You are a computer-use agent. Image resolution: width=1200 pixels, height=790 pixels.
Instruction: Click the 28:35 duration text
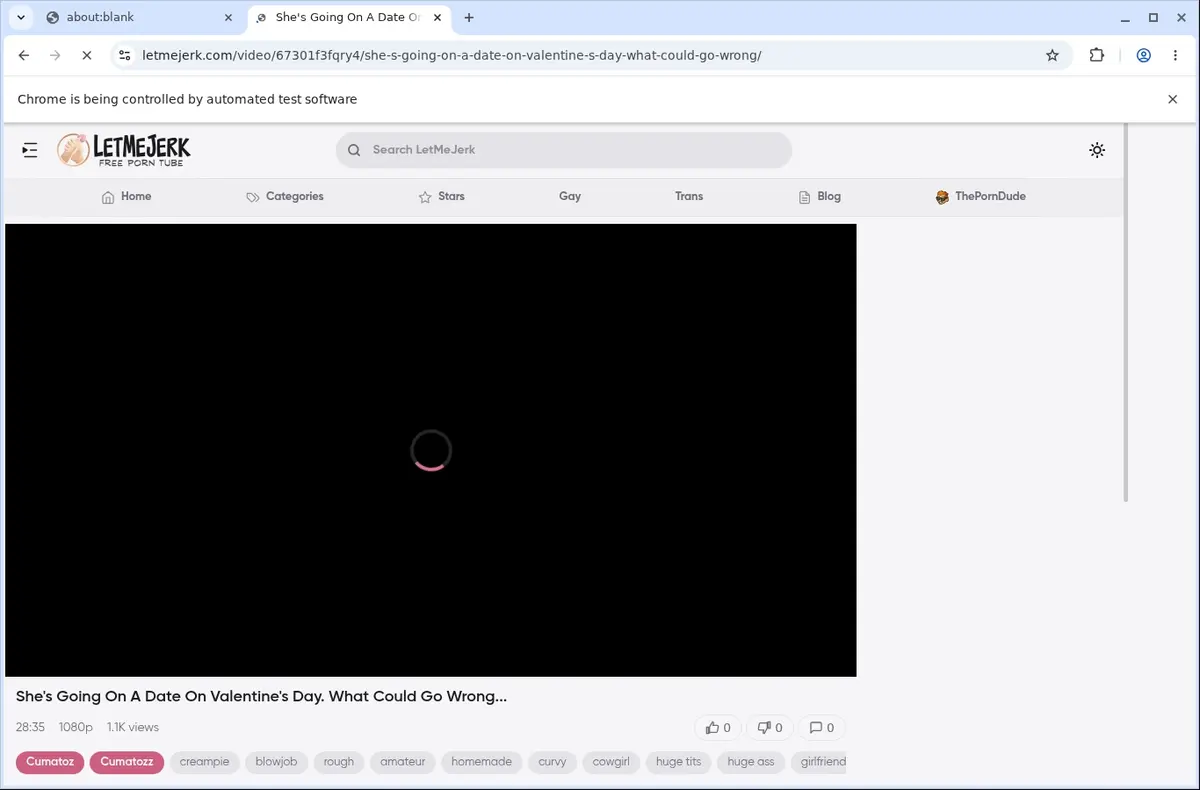tap(30, 727)
